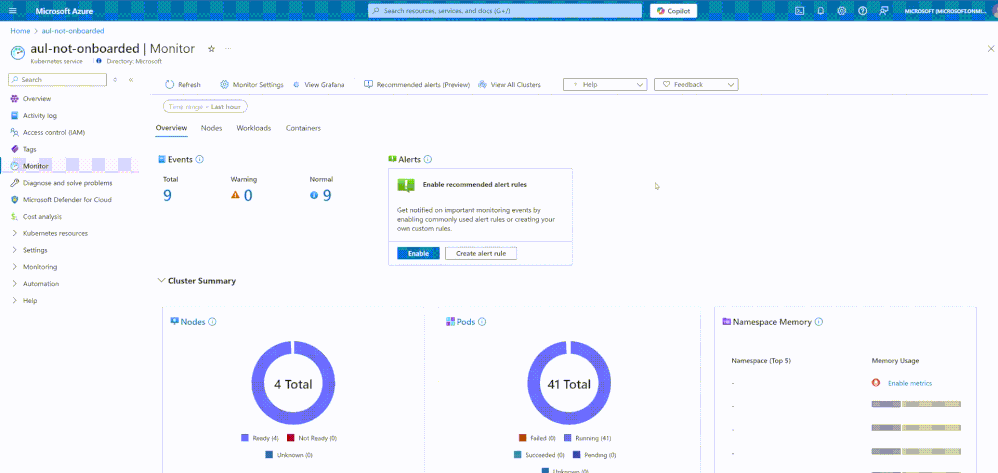Click the Total events count 9
The image size is (998, 473).
167,195
